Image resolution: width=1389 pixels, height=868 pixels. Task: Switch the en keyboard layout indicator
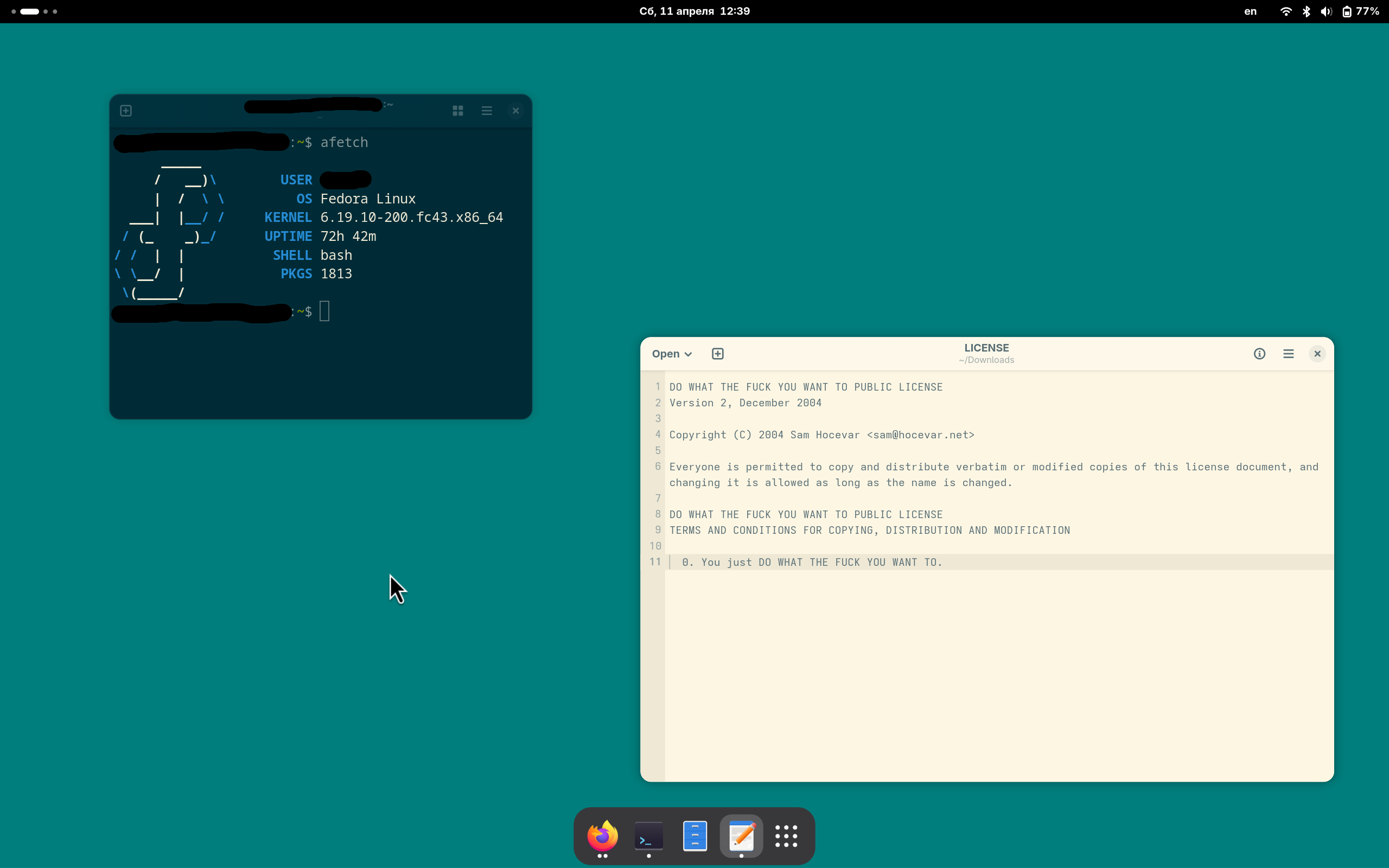pyautogui.click(x=1250, y=11)
